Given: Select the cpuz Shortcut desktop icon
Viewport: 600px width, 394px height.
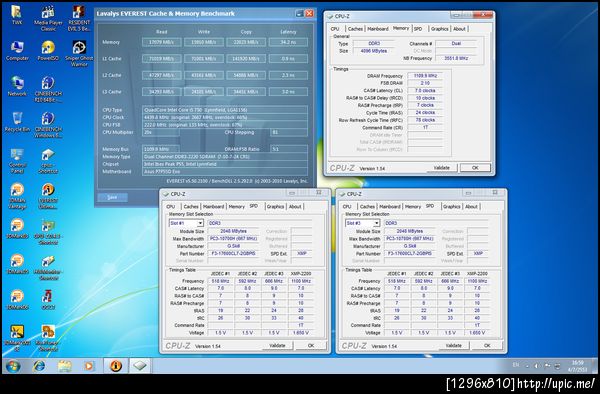Looking at the screenshot, I should point(48,160).
